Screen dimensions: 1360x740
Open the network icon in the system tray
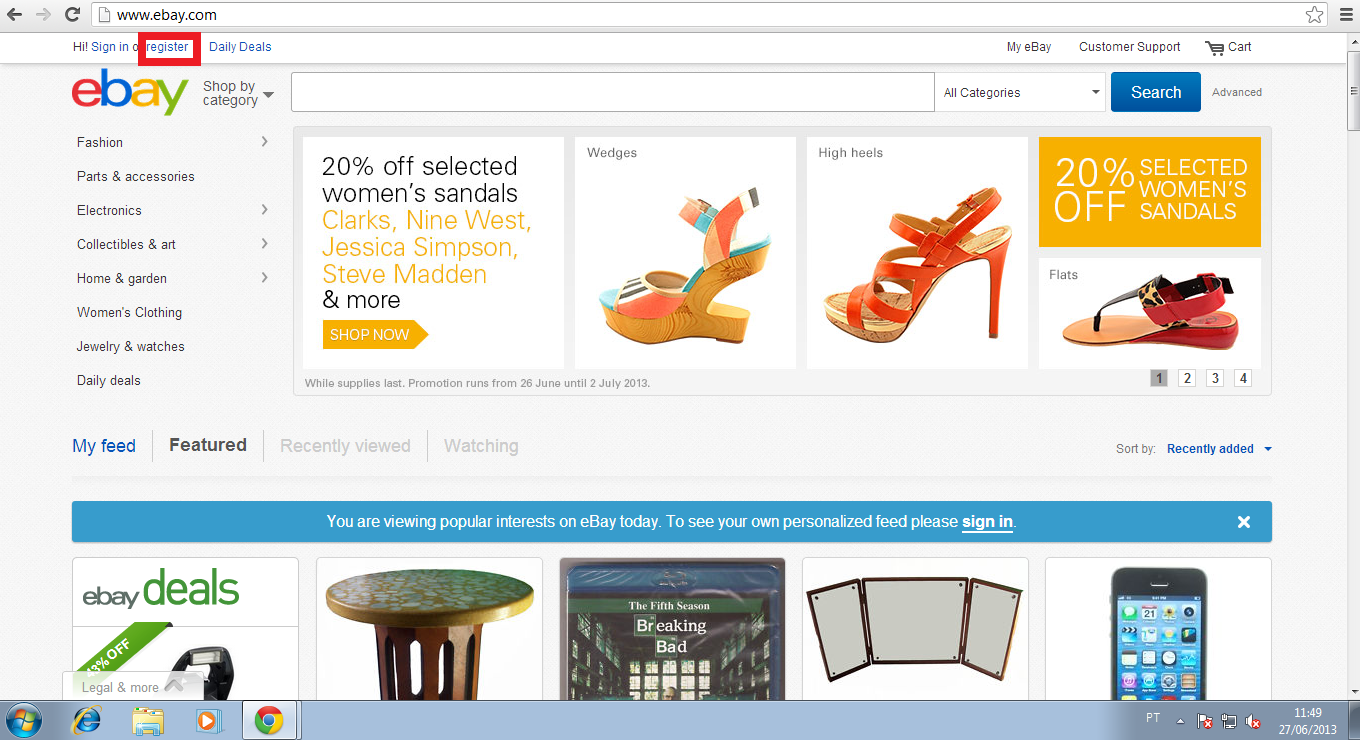1229,722
